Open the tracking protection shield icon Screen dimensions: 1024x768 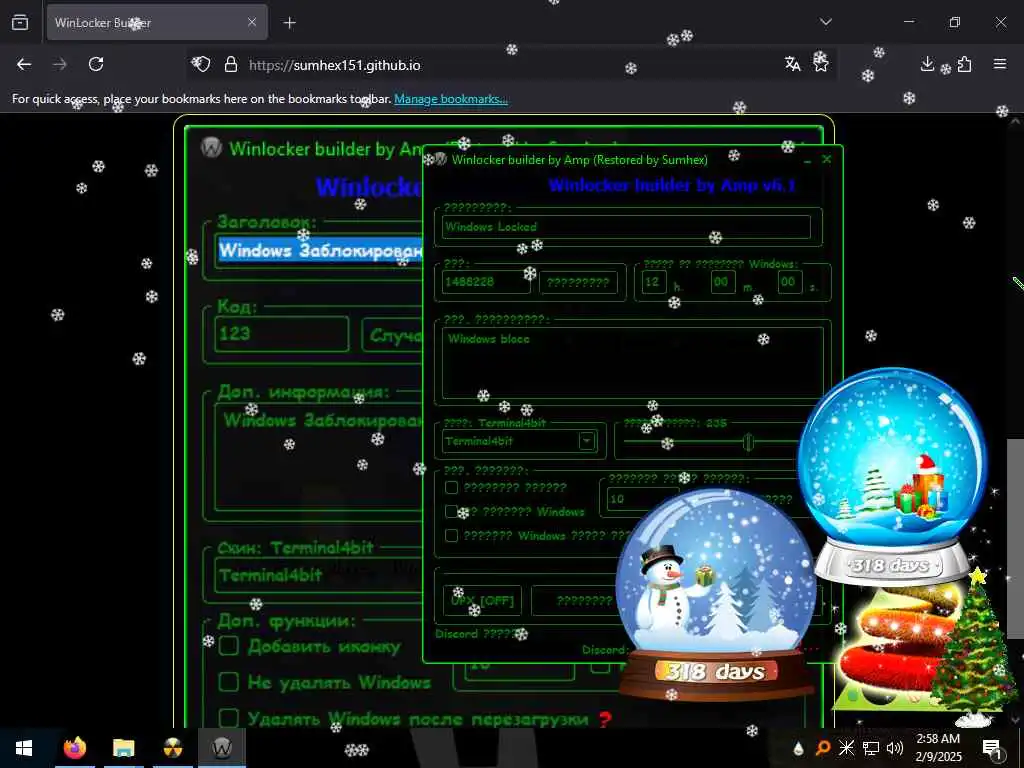[201, 64]
